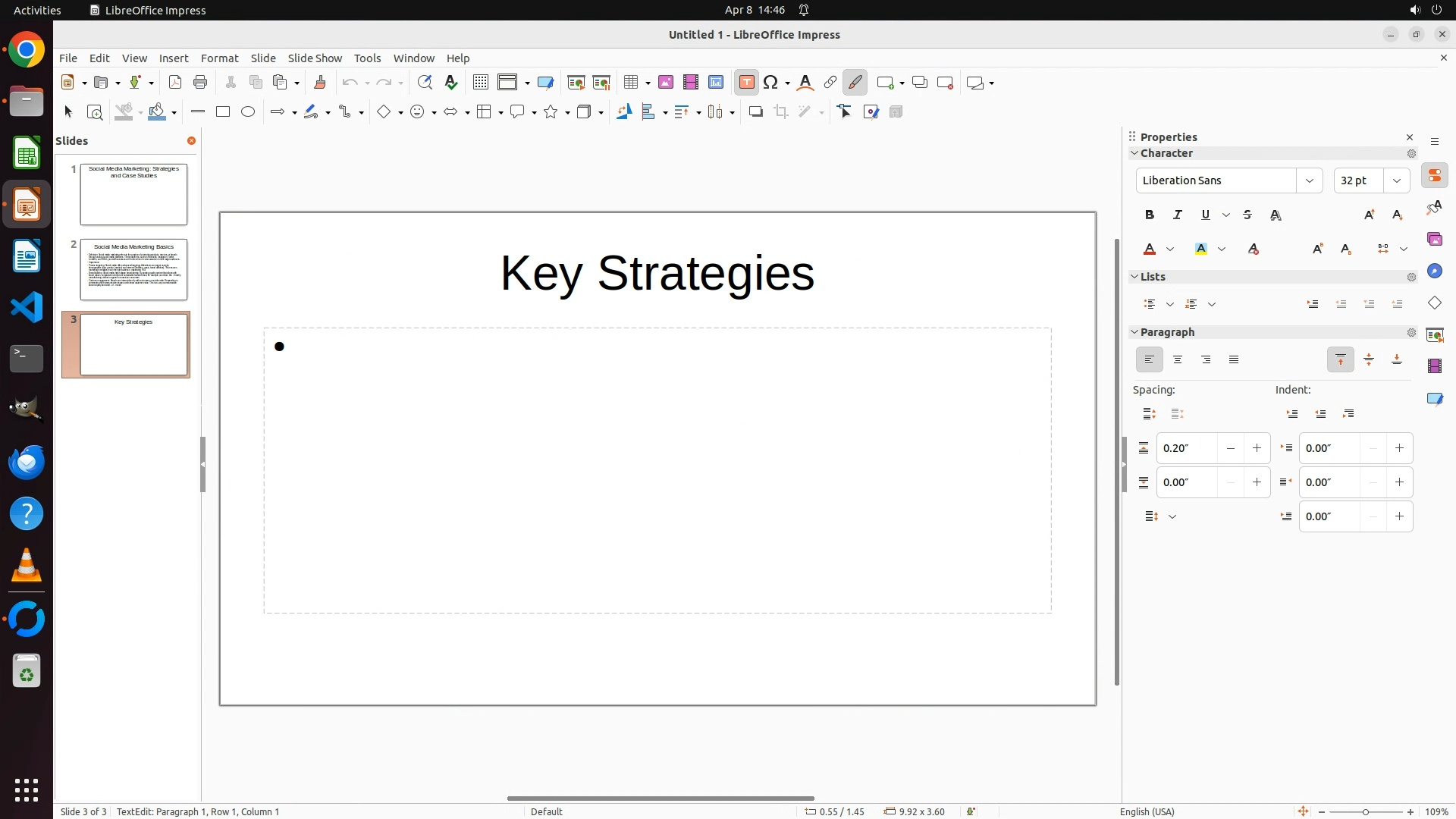Toggle Italic in the Character panel
This screenshot has width=1456, height=819.
click(1178, 215)
